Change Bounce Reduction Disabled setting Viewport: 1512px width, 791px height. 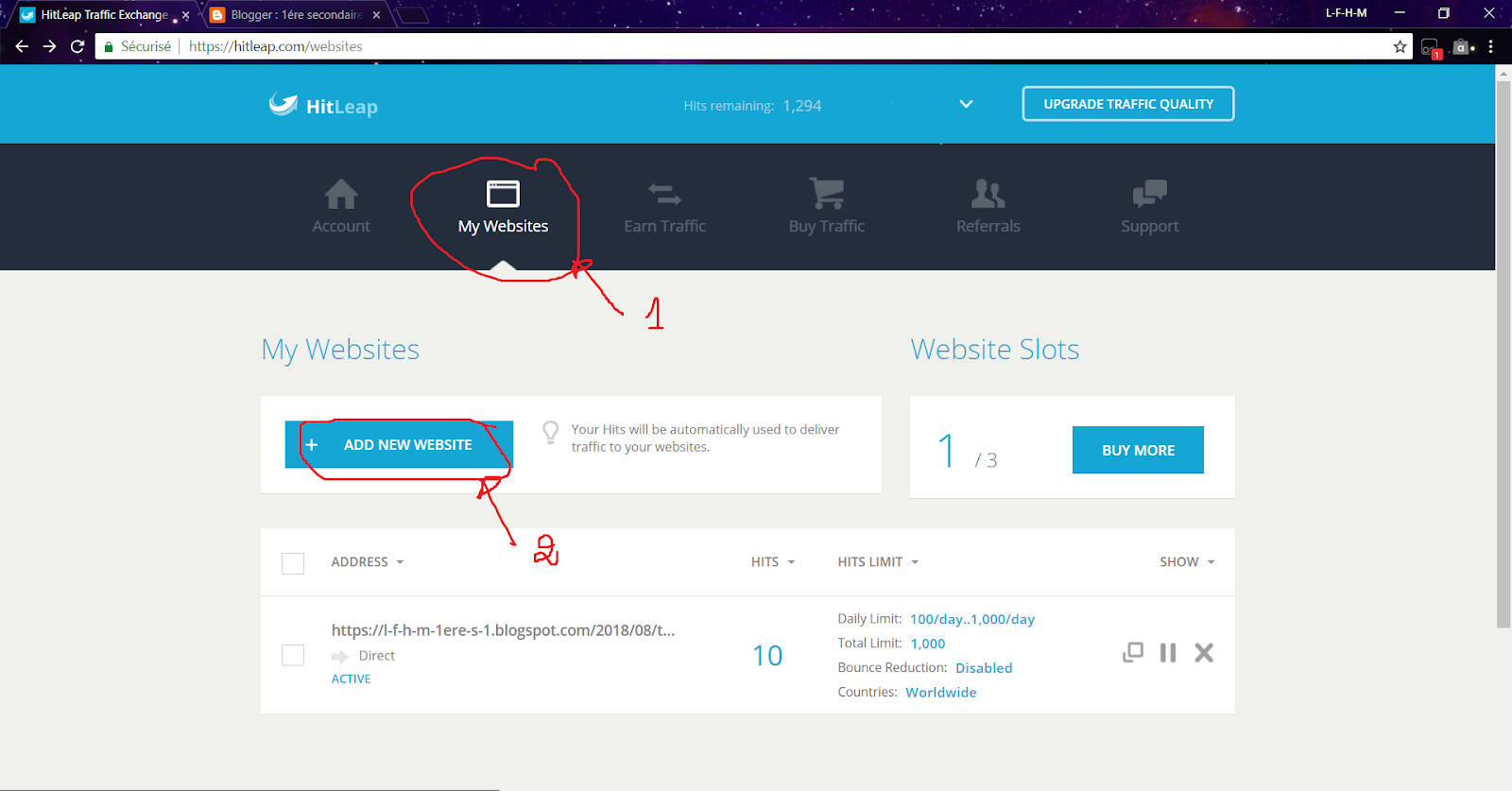984,668
